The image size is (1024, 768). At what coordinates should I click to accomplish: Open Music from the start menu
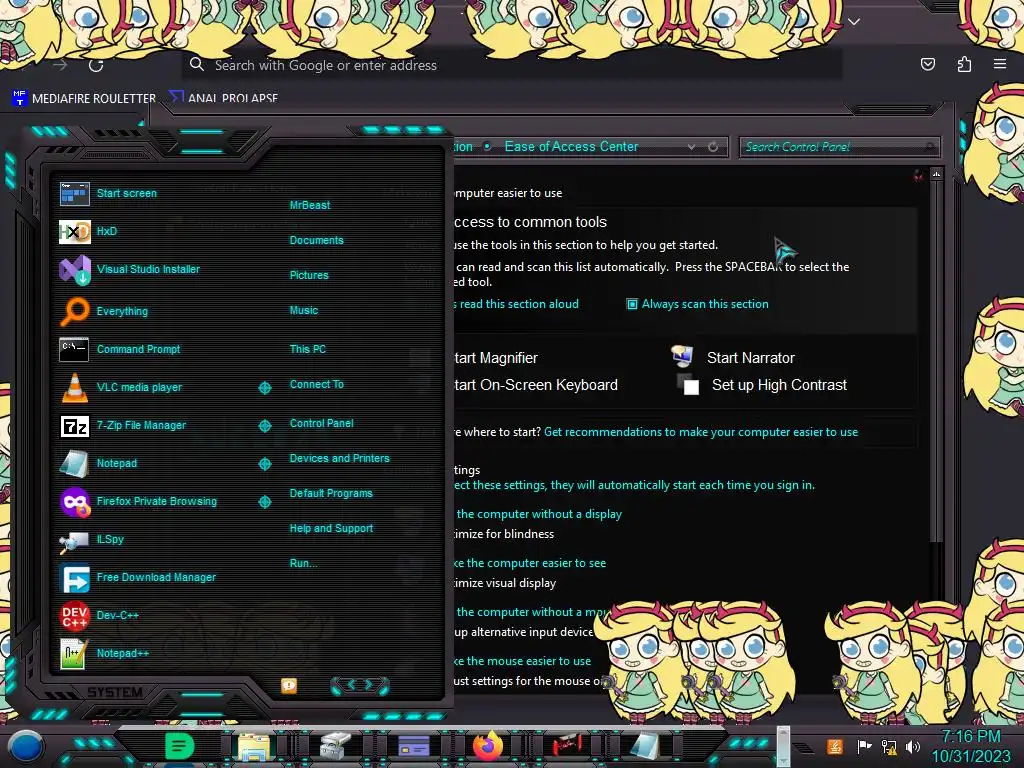tap(304, 310)
